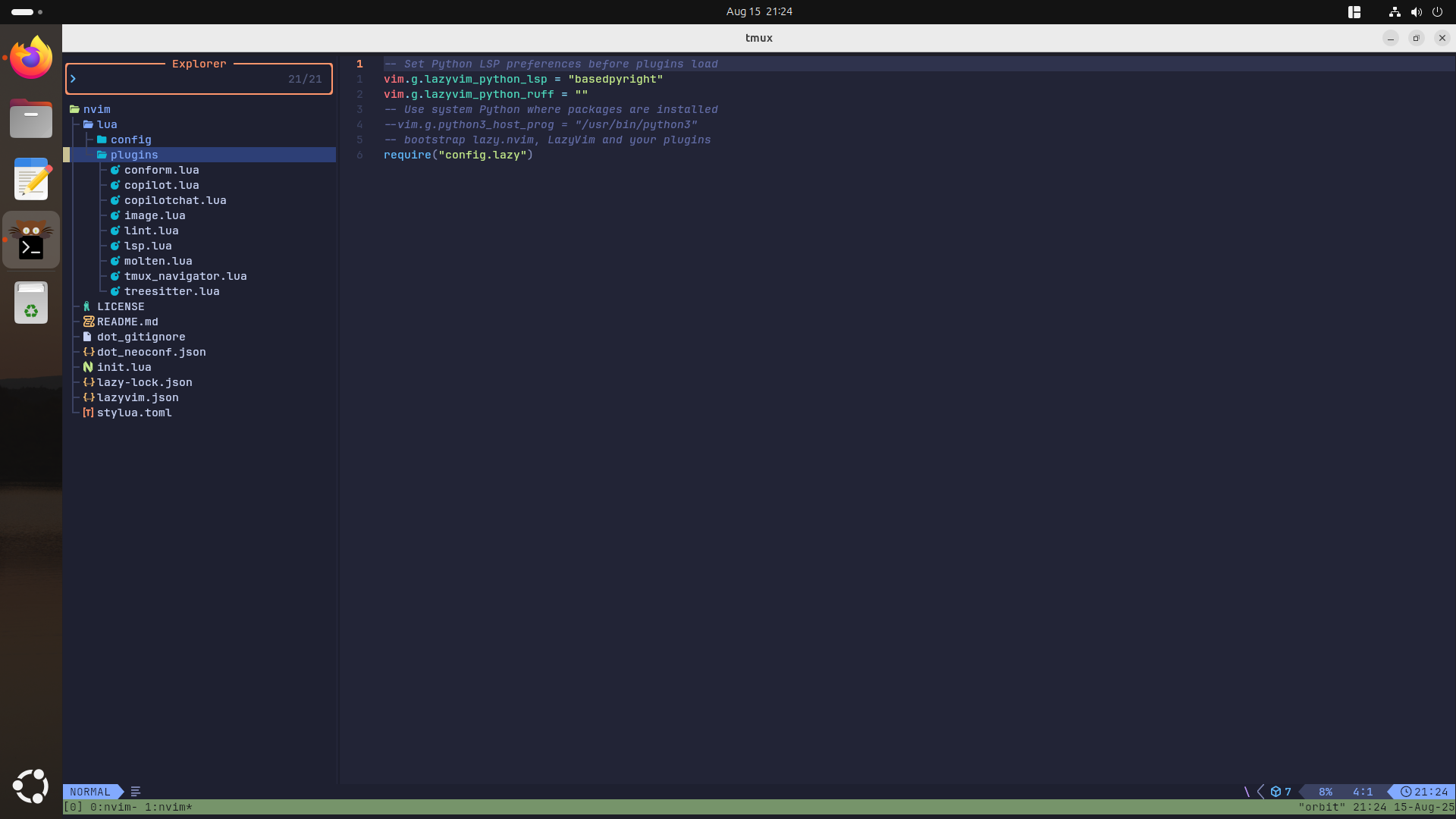1456x819 pixels.
Task: Open tmux_navigator.lua file
Action: pyautogui.click(x=185, y=276)
